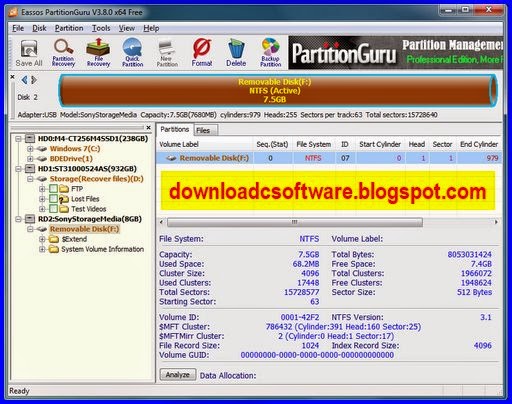Click the PartitionGuru app icon in the title bar
Screen dimensions: 512x404
pos(13,12)
